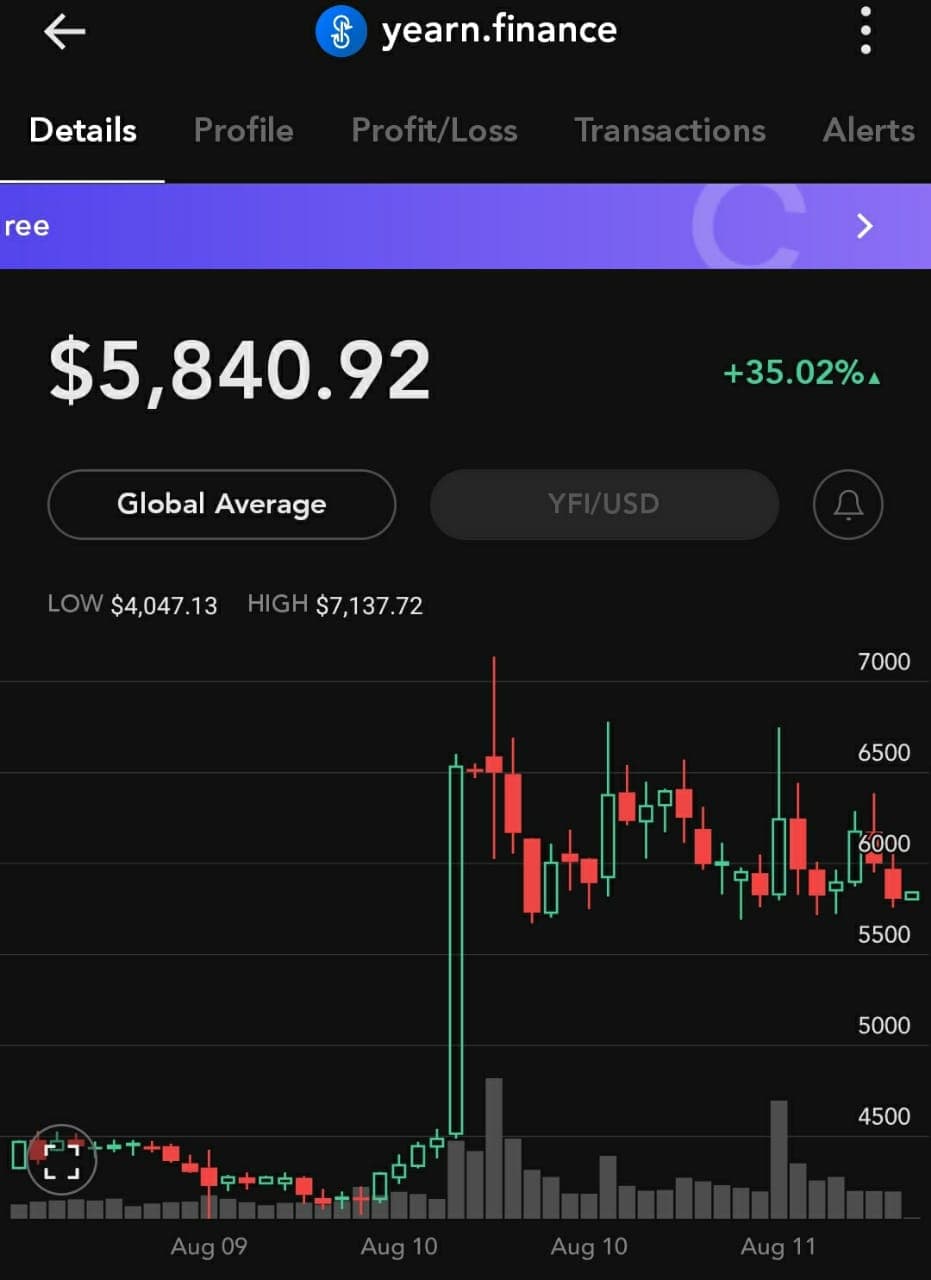Image resolution: width=931 pixels, height=1280 pixels.
Task: Tap the tall green candlestick on chart
Action: point(456,950)
